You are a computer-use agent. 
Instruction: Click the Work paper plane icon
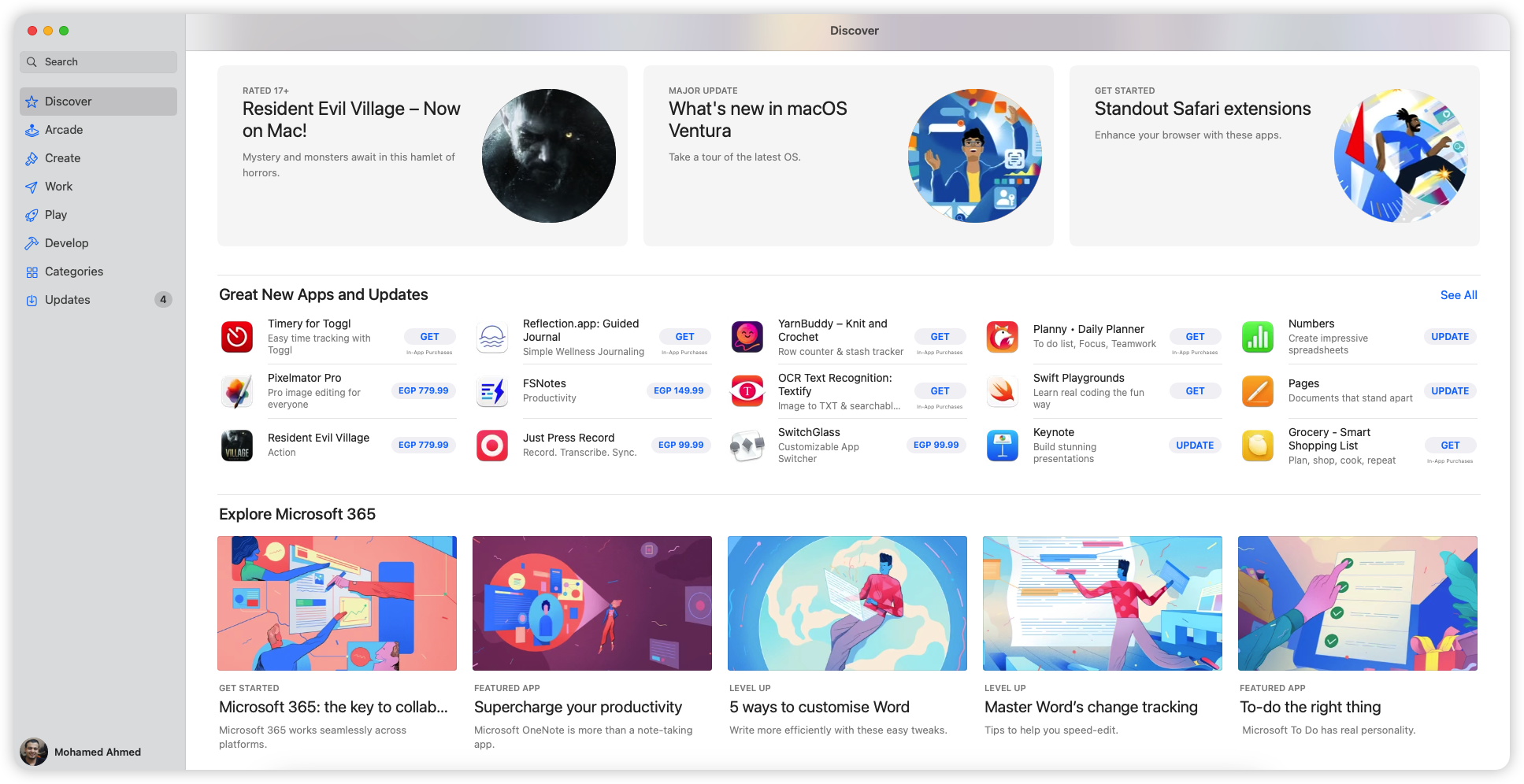(x=32, y=187)
